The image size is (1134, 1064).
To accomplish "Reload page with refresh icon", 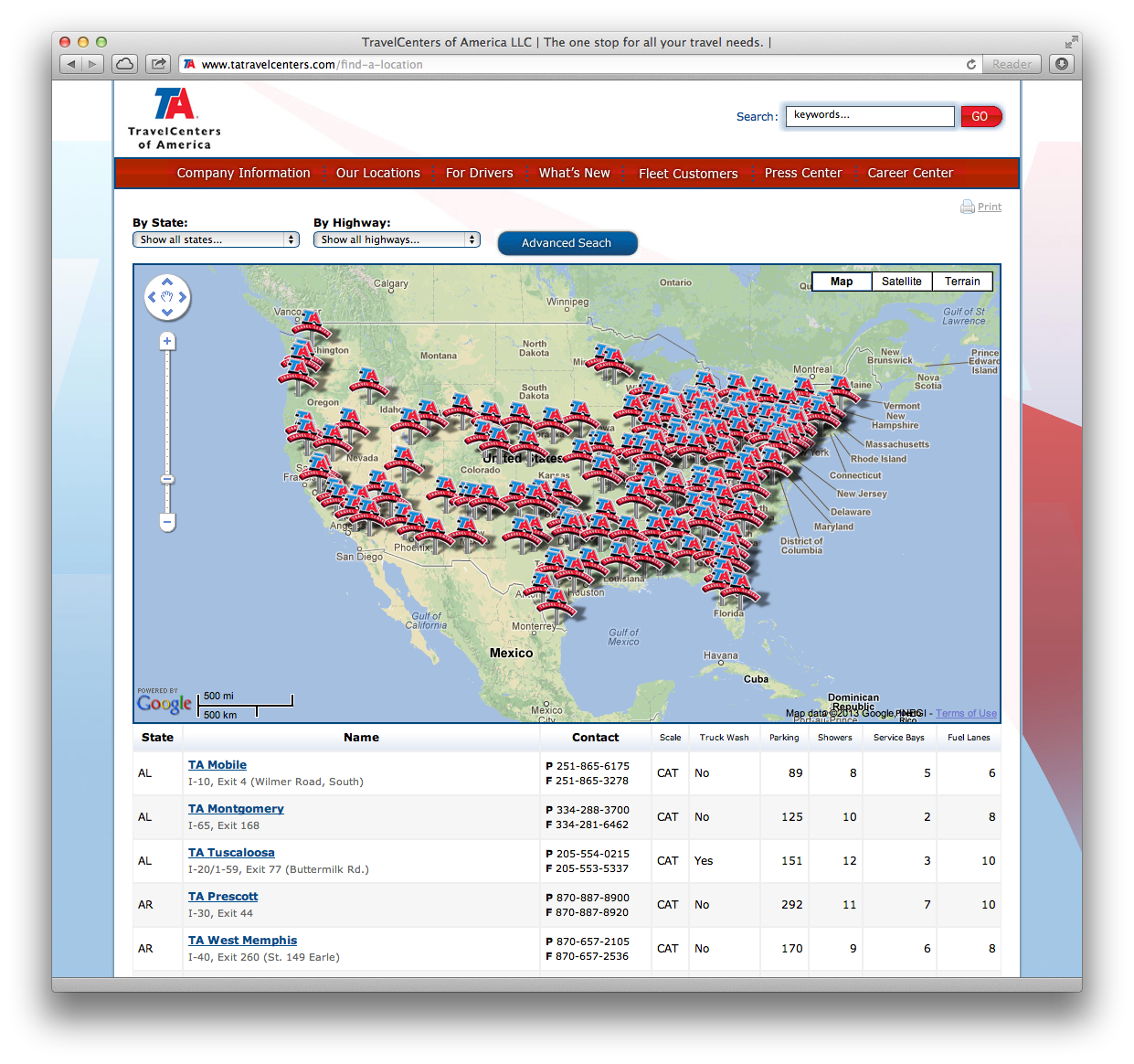I will point(971,64).
